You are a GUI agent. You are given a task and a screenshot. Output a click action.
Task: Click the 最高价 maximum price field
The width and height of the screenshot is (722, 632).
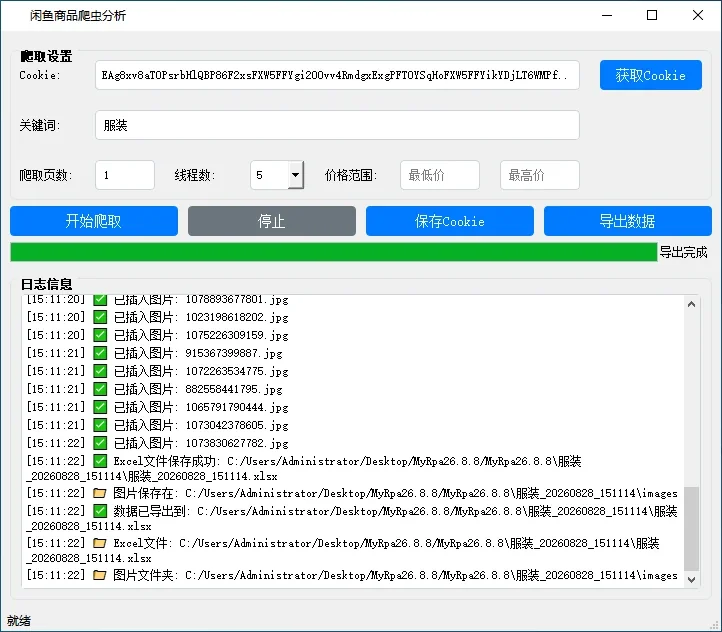click(x=540, y=175)
